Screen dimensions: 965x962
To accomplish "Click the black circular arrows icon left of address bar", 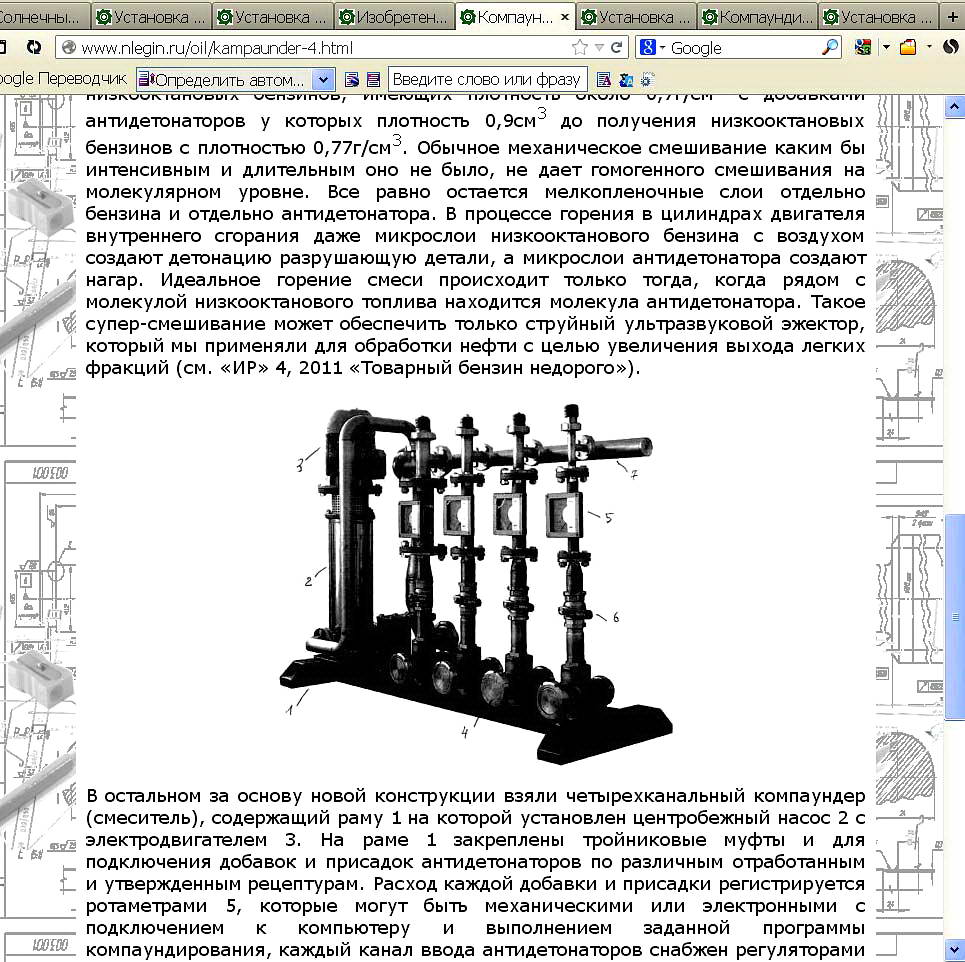I will click(34, 47).
